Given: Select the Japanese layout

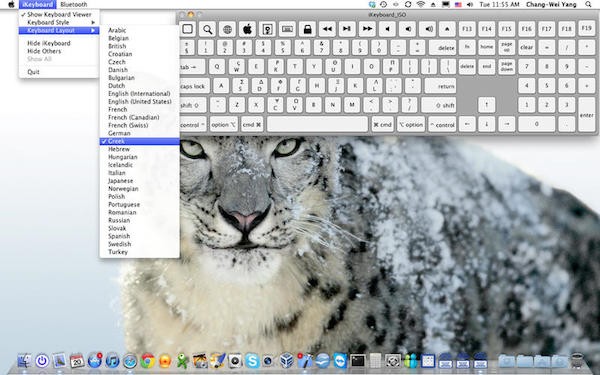Looking at the screenshot, I should 140,181.
